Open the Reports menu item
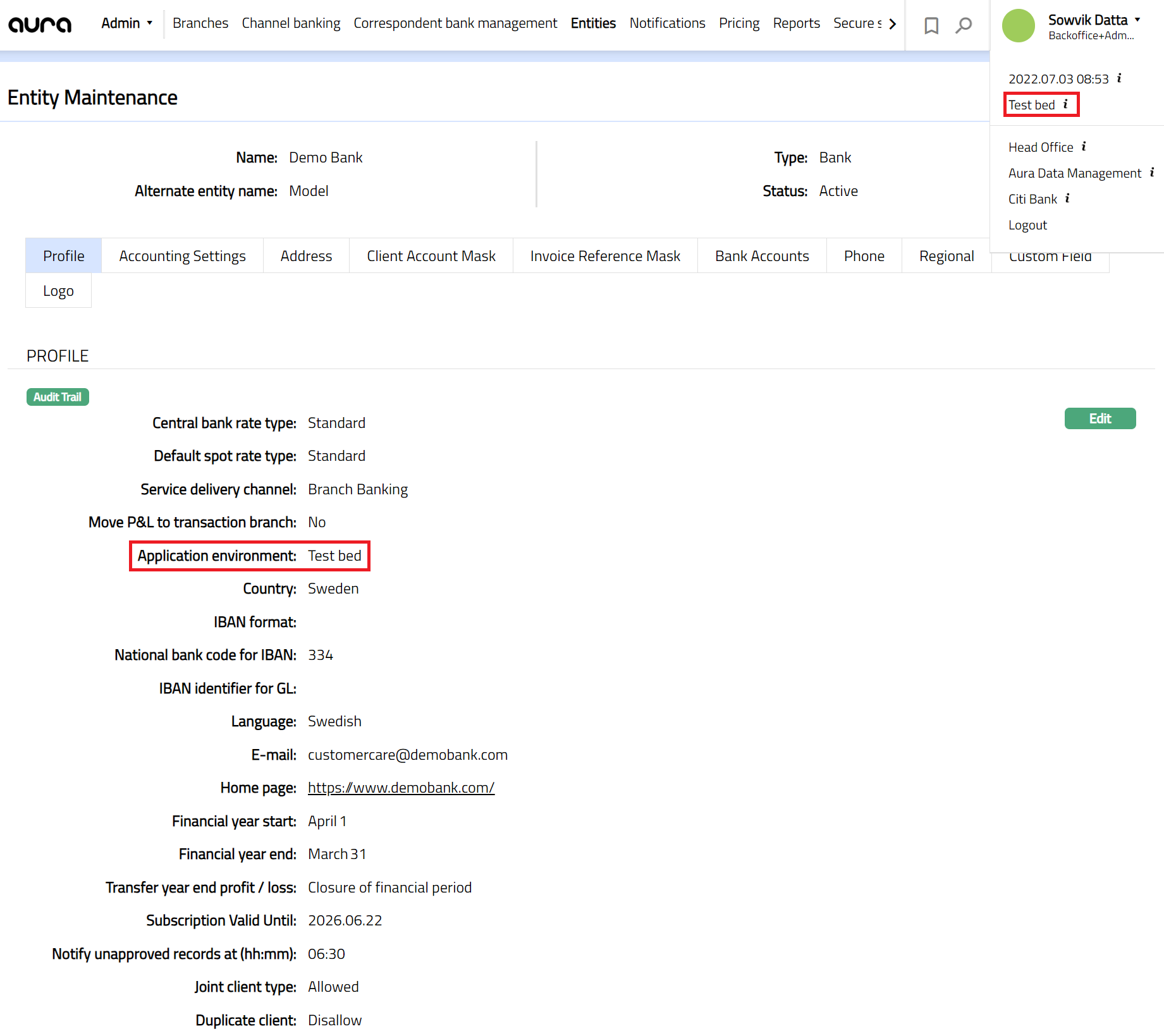 point(796,23)
